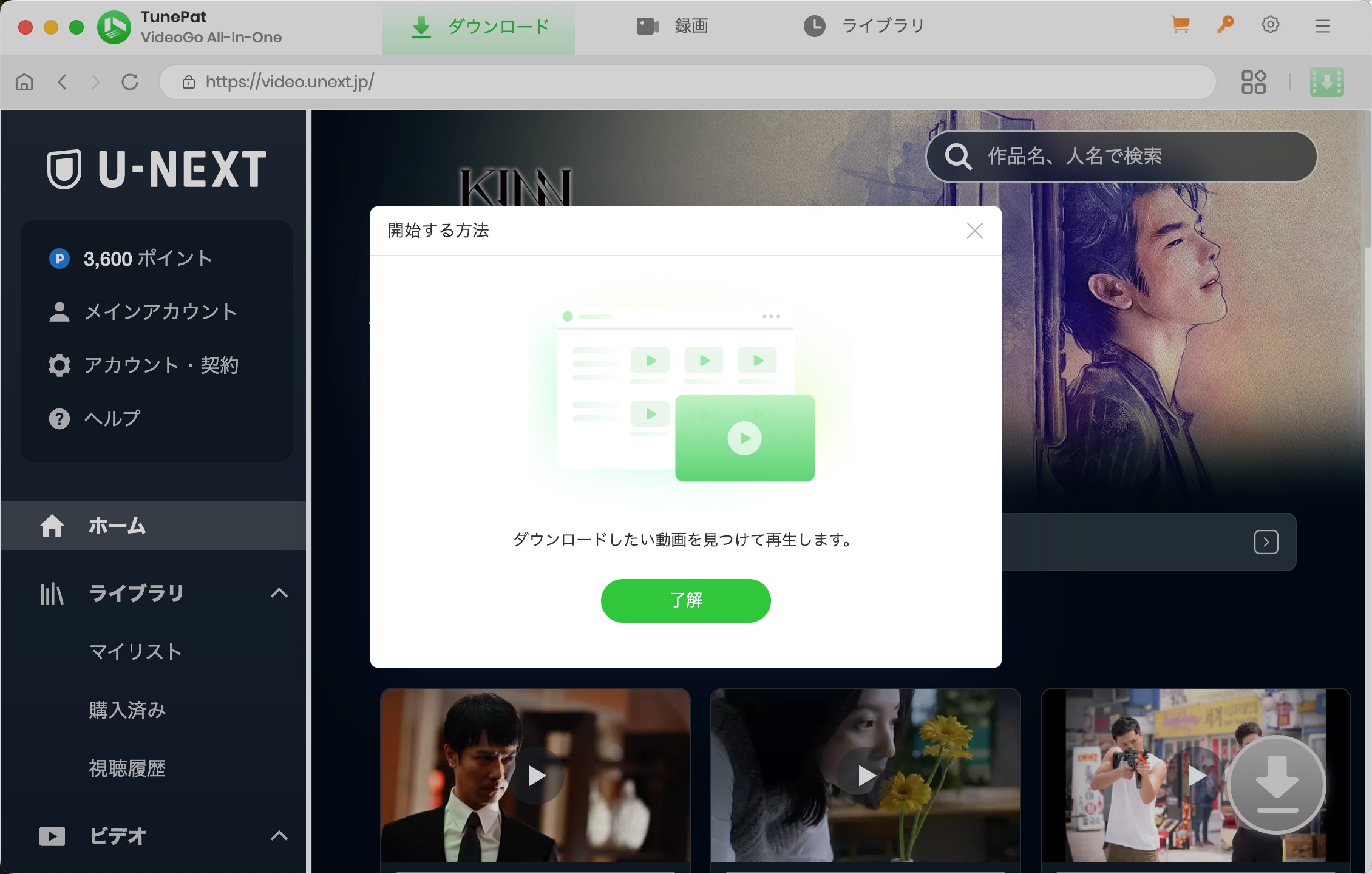Click the green 了解 button

coord(686,601)
